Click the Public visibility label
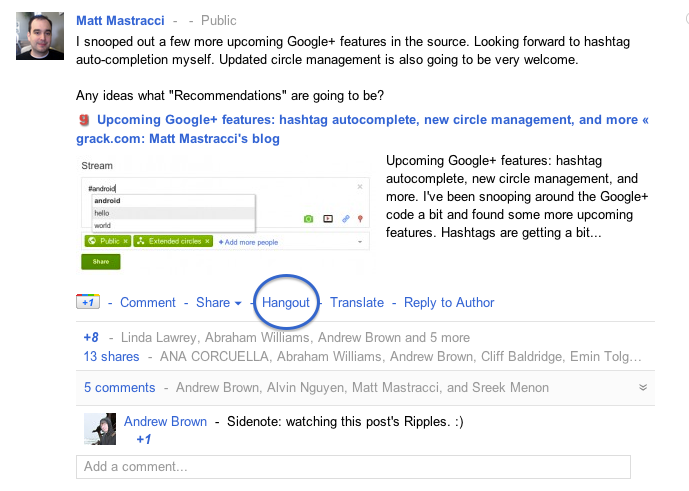Screen dimensions: 689x491 [x=218, y=20]
